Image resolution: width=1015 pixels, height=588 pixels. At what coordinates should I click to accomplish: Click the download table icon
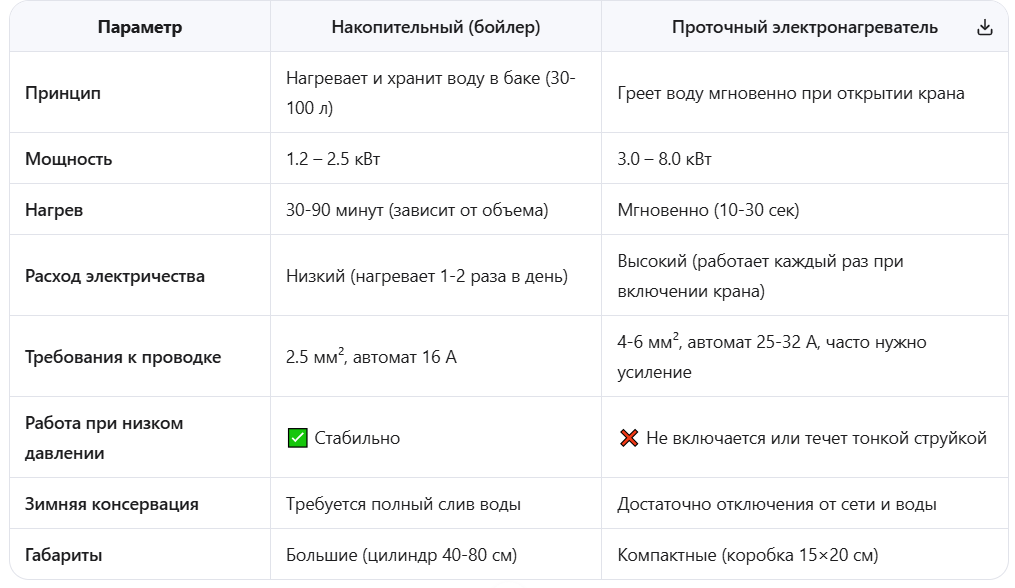pos(985,27)
